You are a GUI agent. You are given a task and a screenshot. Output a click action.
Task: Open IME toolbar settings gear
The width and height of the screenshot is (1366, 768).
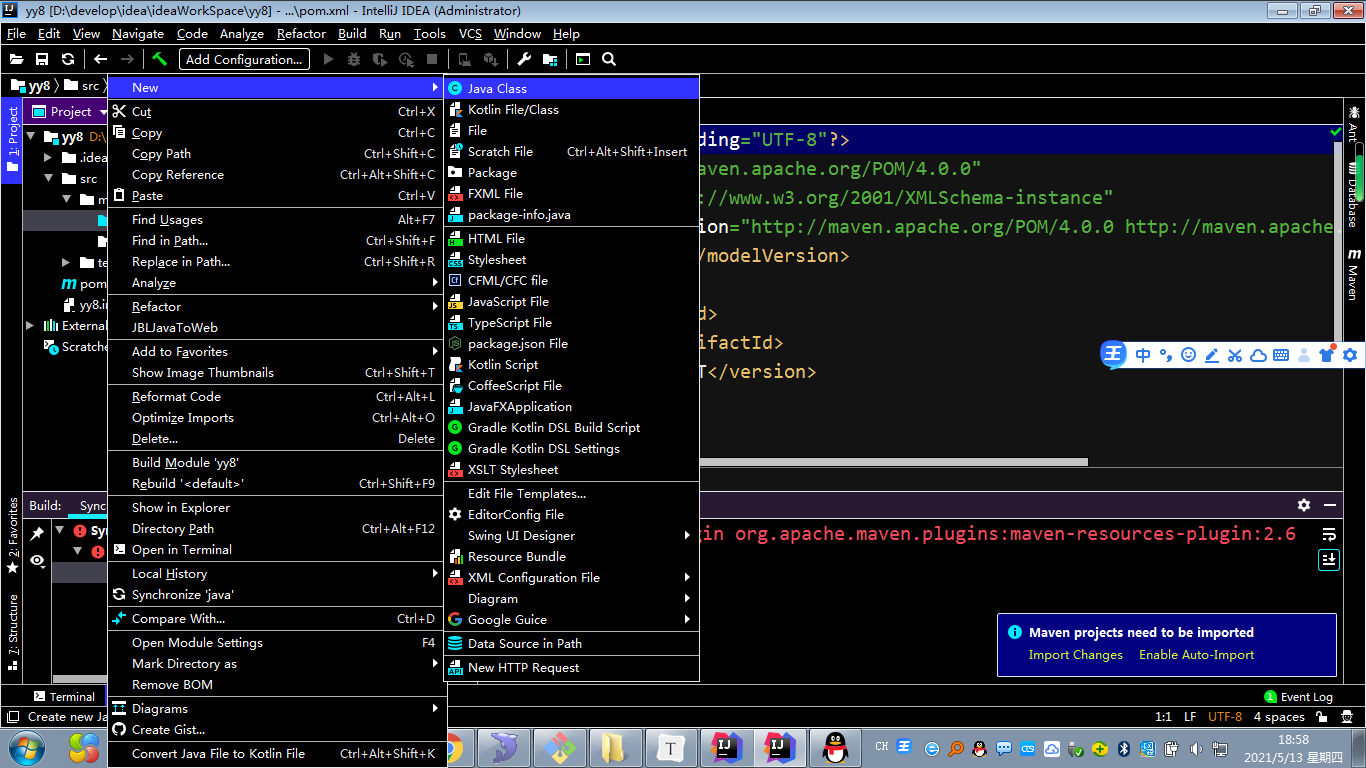click(x=1350, y=355)
